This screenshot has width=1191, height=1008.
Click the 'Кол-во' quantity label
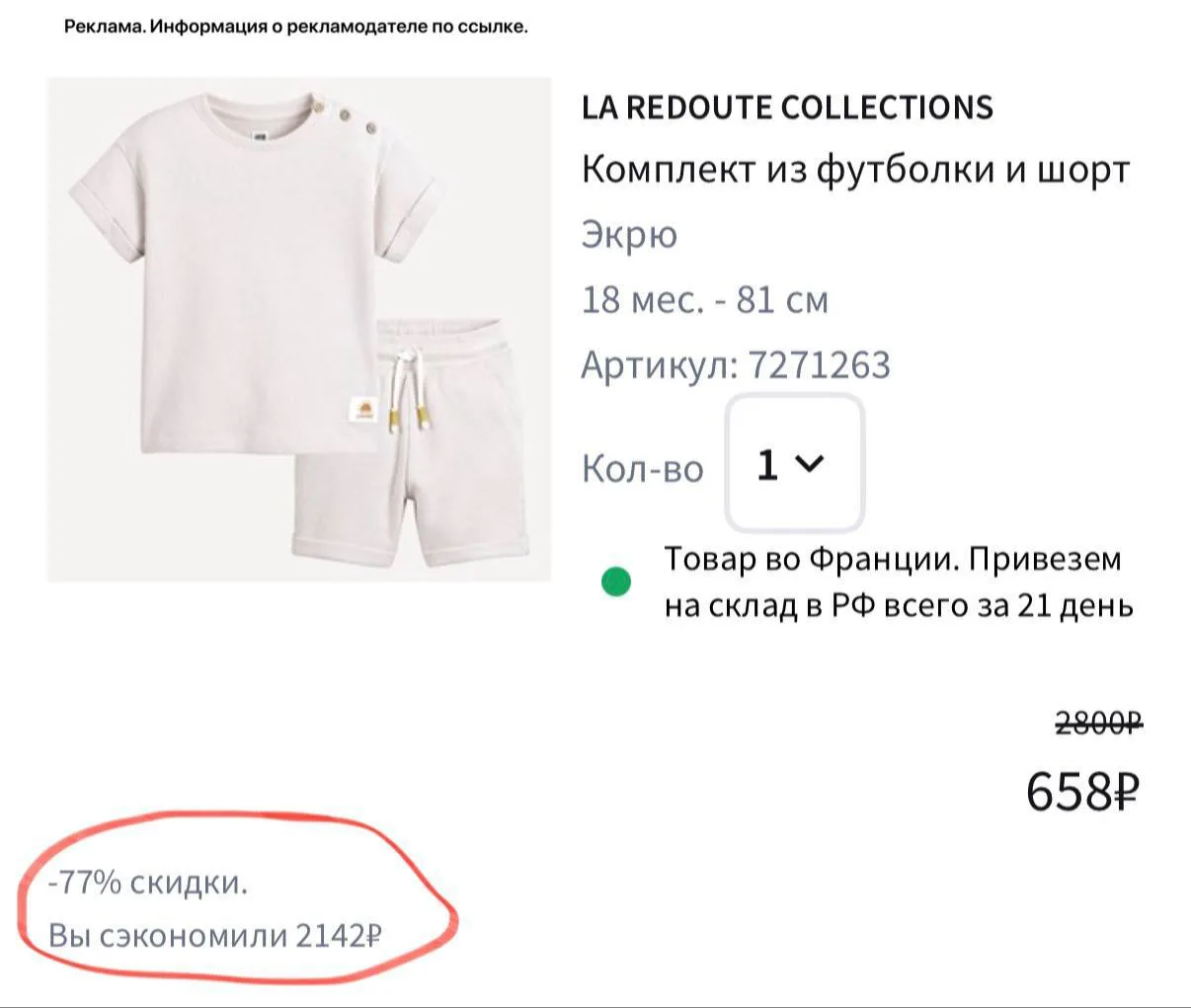(x=642, y=468)
